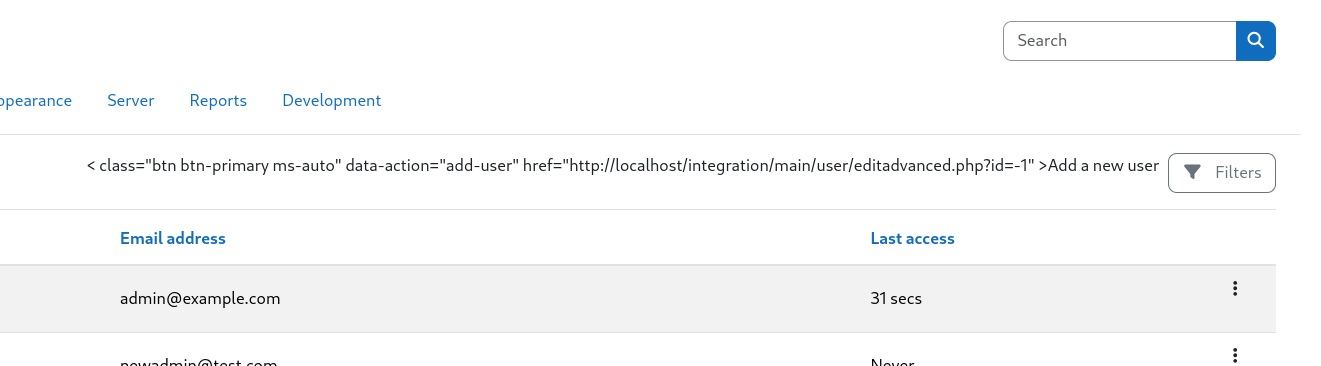Click the Add a new user text
The height and width of the screenshot is (366, 1321).
tap(1103, 166)
